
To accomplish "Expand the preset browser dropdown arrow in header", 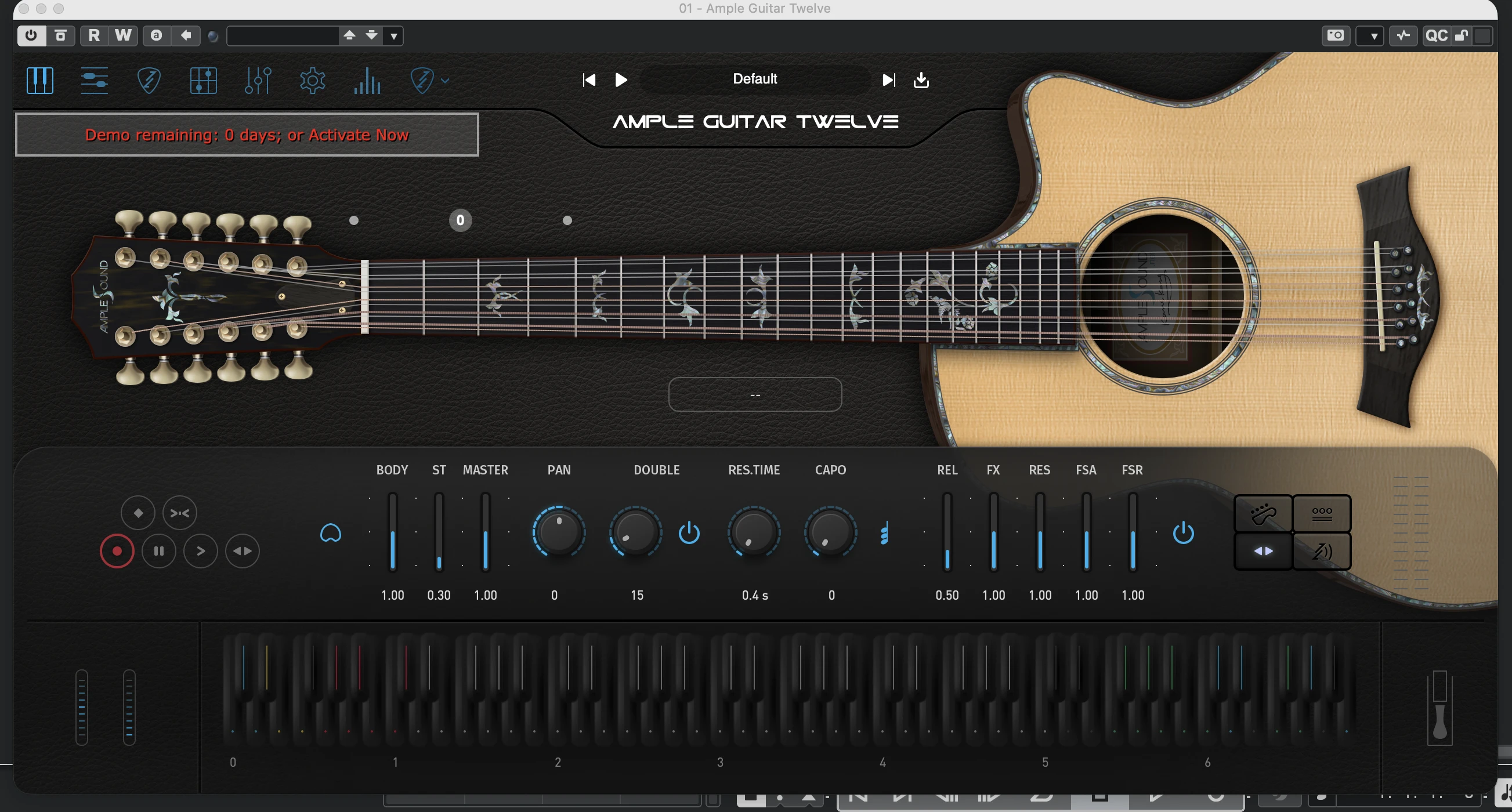I will pyautogui.click(x=394, y=37).
